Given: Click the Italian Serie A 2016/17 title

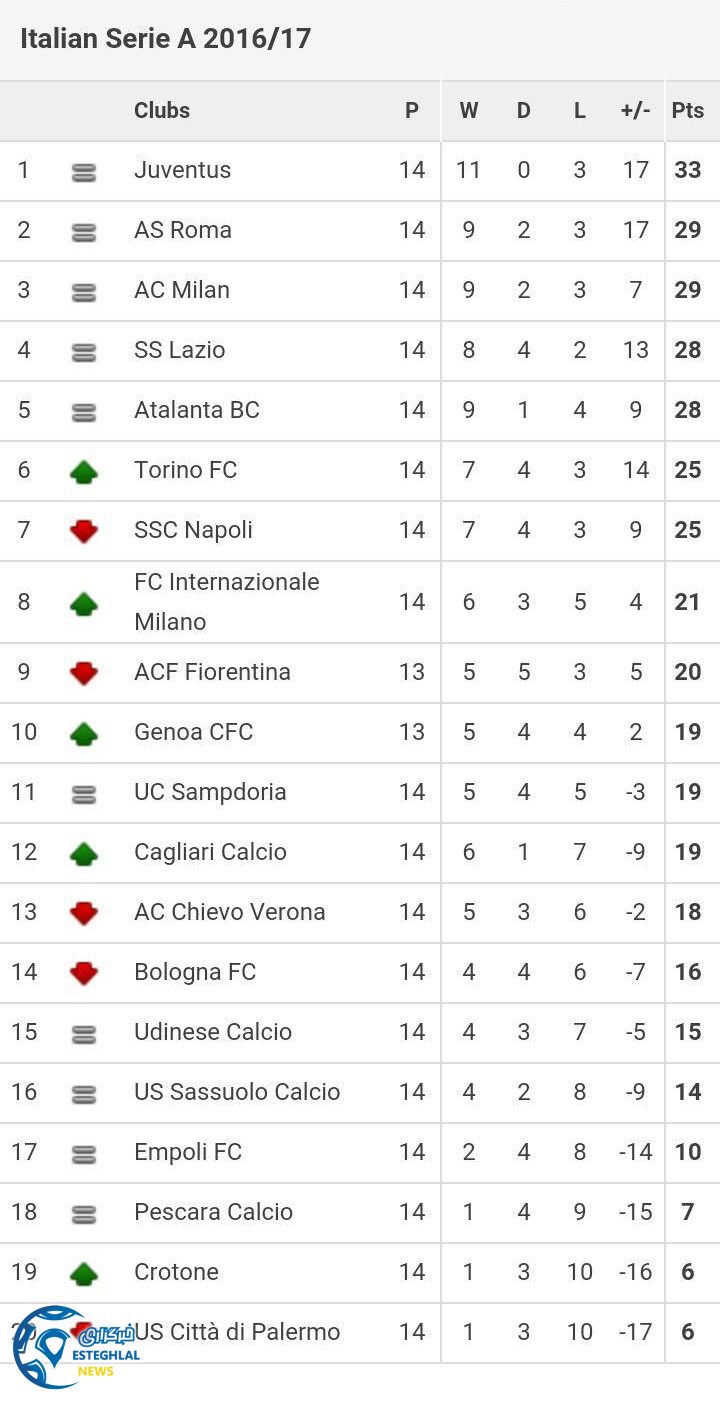Looking at the screenshot, I should click(x=166, y=39).
